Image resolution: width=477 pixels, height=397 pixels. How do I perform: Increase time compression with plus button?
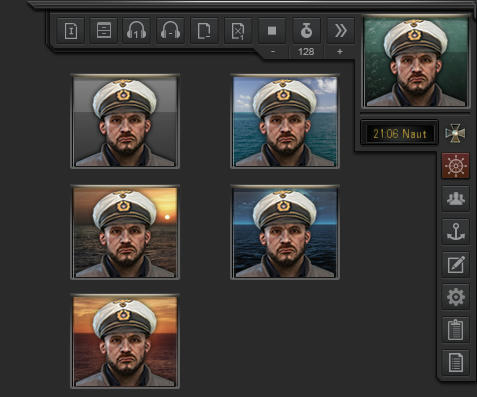coord(340,52)
